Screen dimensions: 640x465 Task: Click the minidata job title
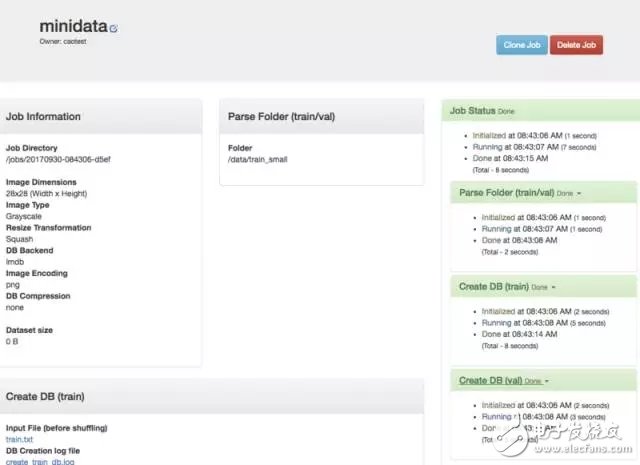(73, 26)
